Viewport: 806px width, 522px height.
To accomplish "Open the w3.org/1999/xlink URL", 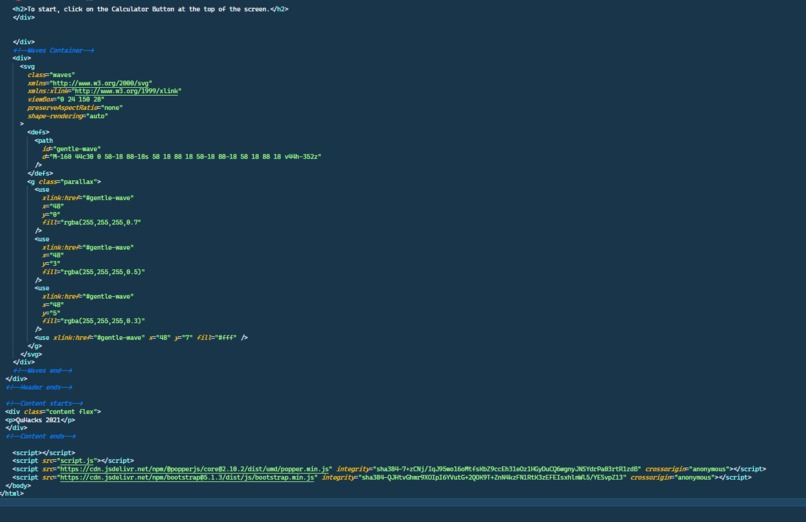I will [x=127, y=91].
